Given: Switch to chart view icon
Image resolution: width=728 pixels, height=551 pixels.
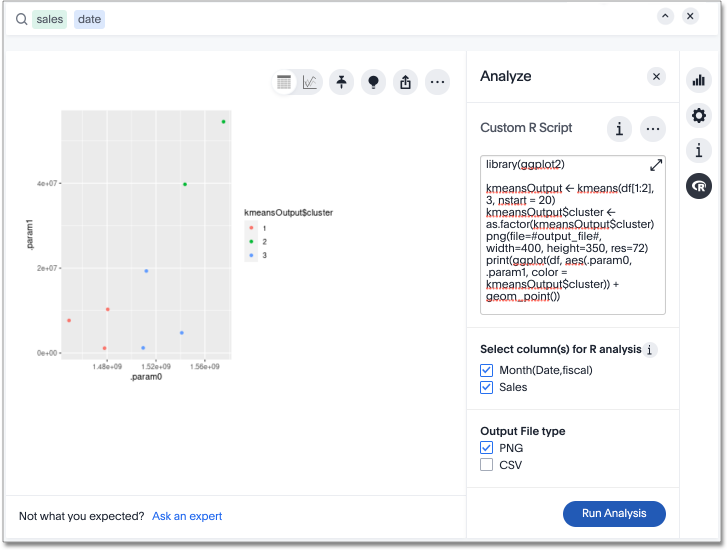Looking at the screenshot, I should coord(310,82).
